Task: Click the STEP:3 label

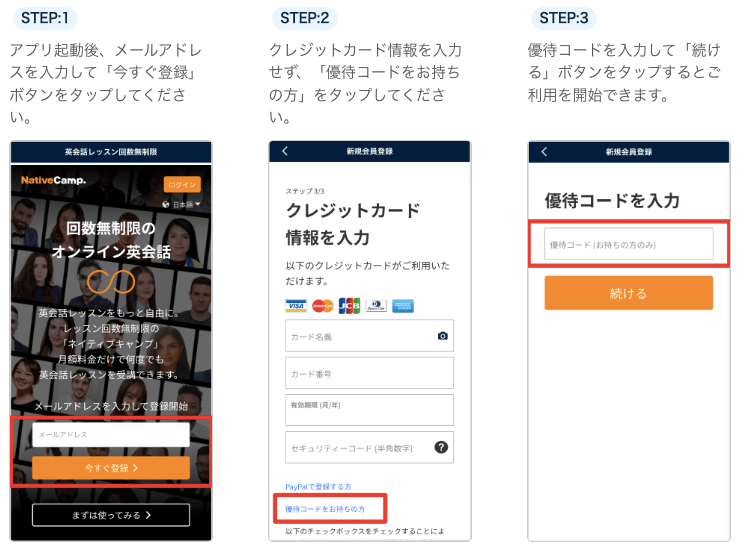Action: (564, 18)
